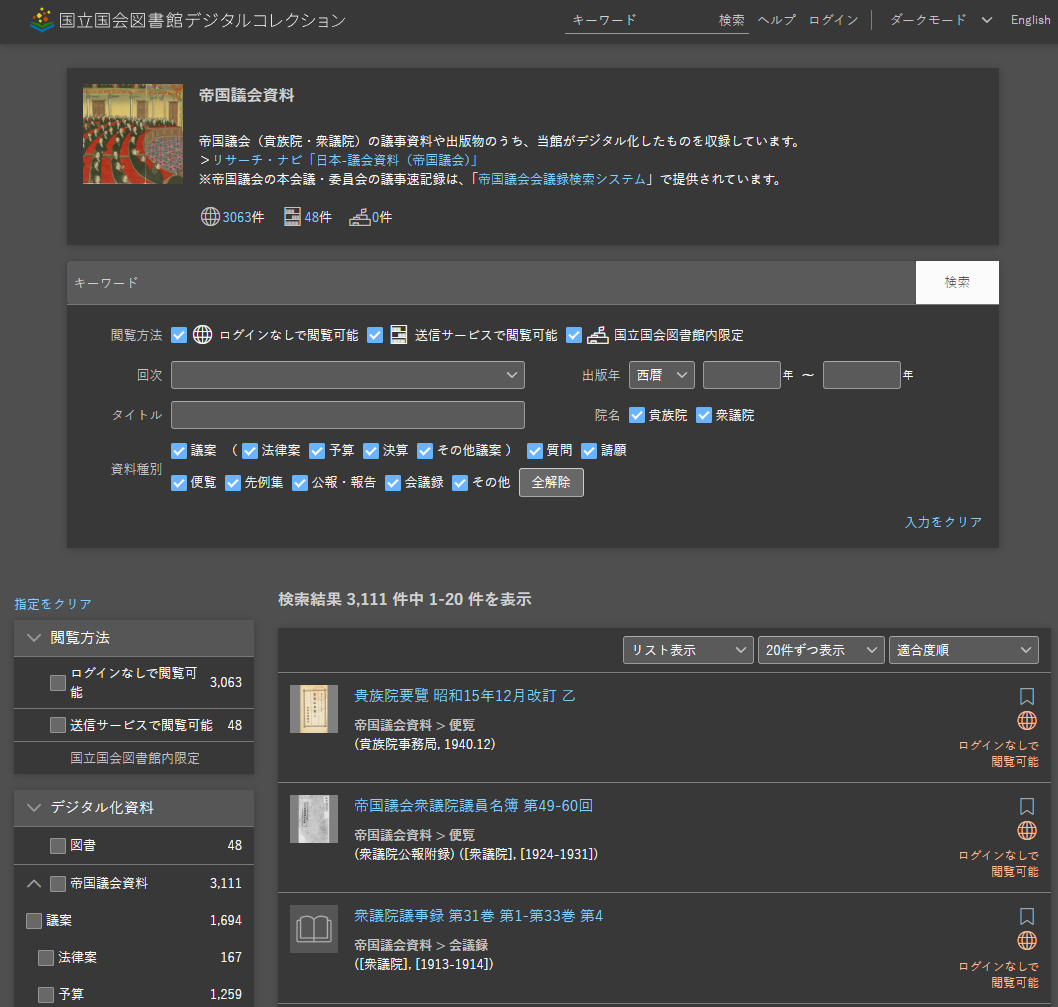
Task: Click bookmark icon for 衆議院議事録 第31巻
Action: [1026, 916]
